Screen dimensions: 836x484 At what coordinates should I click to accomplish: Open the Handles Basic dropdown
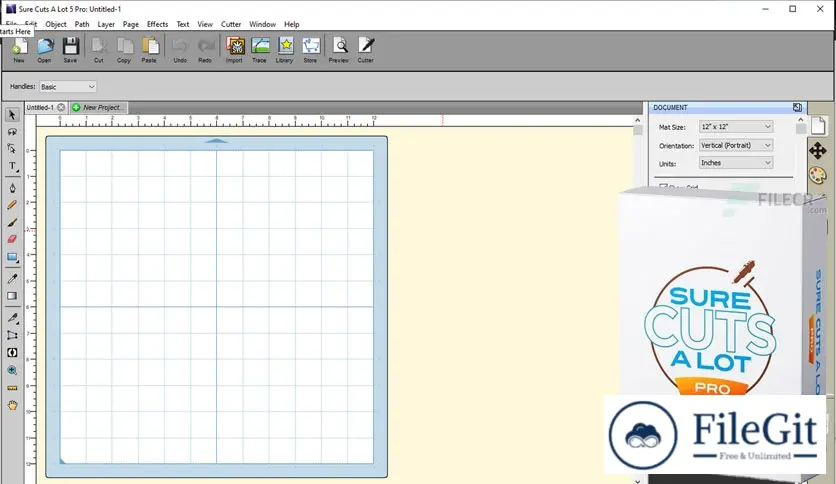[68, 86]
